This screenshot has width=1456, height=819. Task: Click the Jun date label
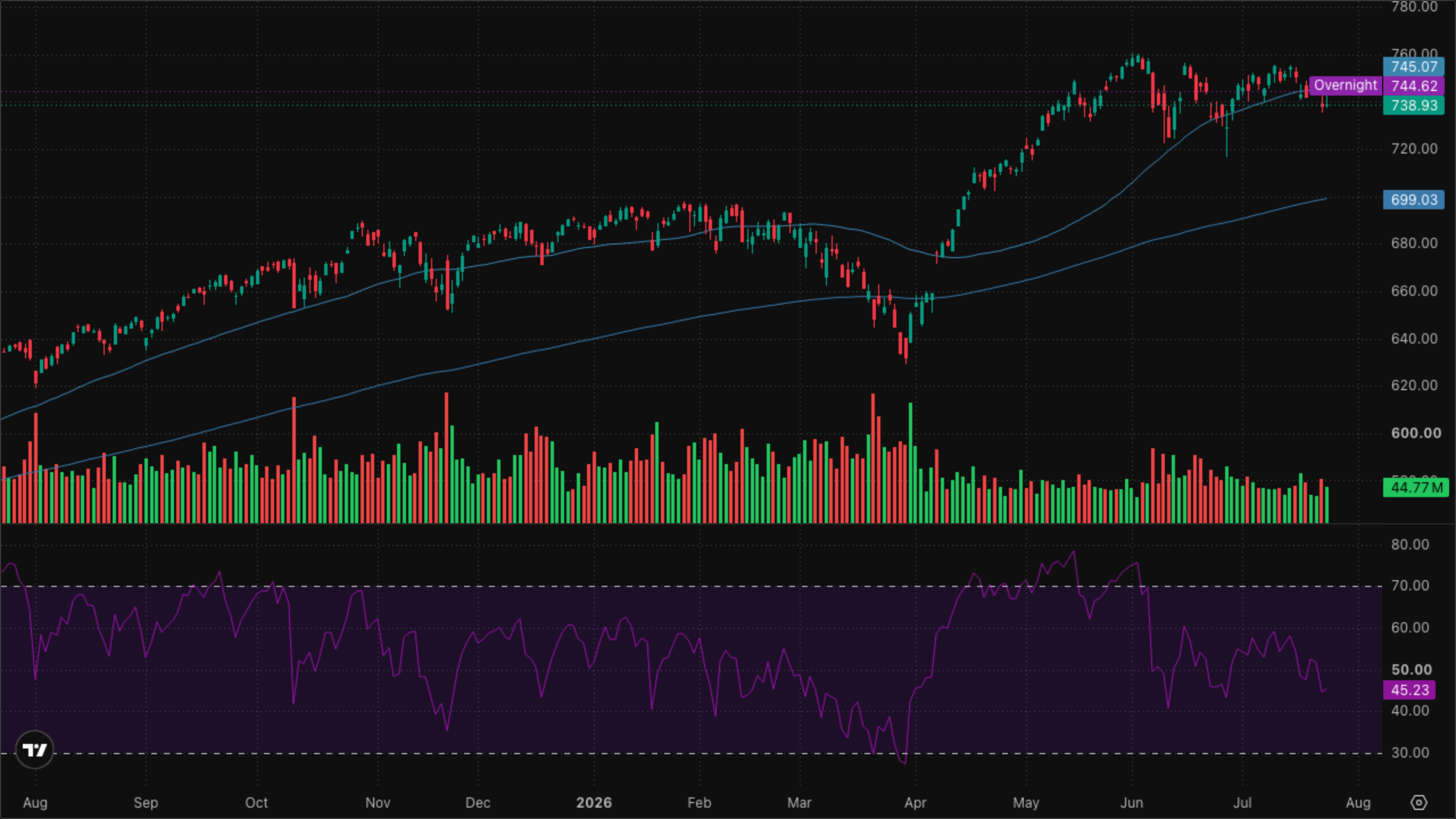(1132, 803)
